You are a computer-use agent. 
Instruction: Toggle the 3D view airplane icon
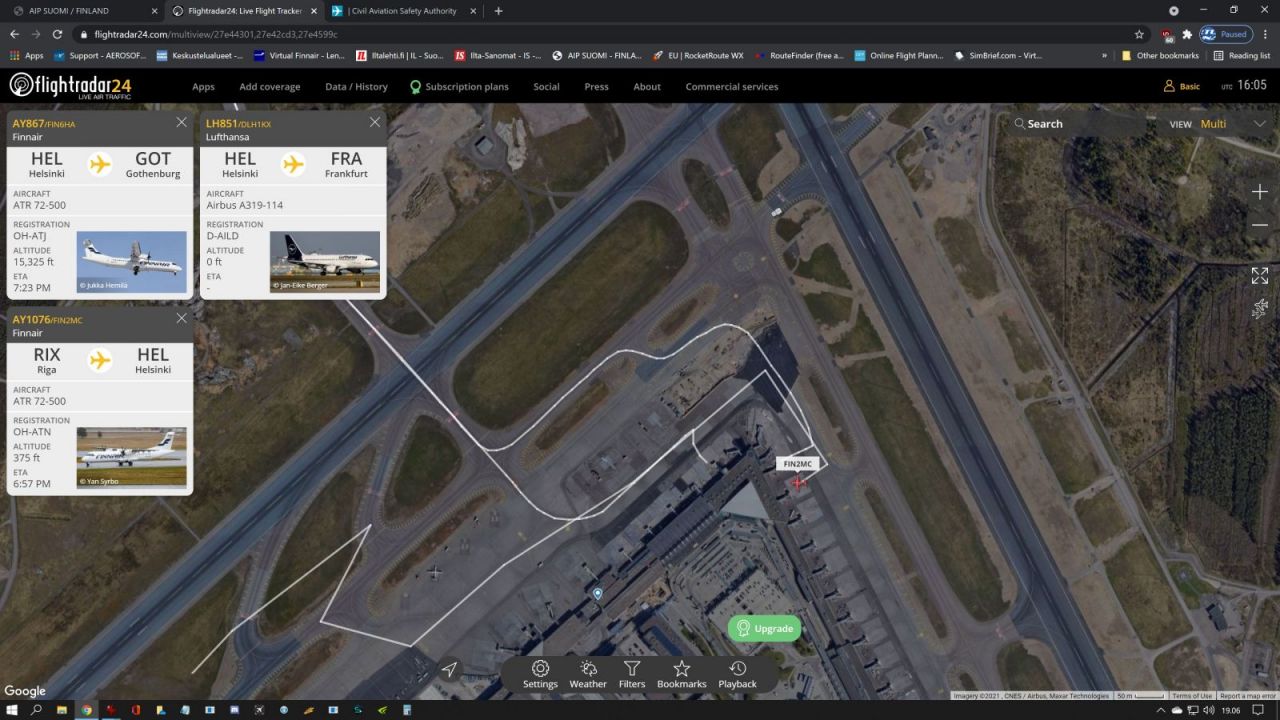(x=1260, y=309)
